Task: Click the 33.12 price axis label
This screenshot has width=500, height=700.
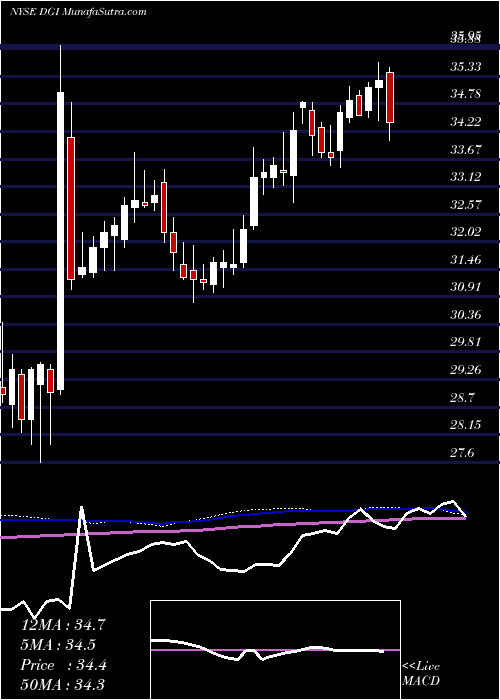Action: [x=465, y=177]
